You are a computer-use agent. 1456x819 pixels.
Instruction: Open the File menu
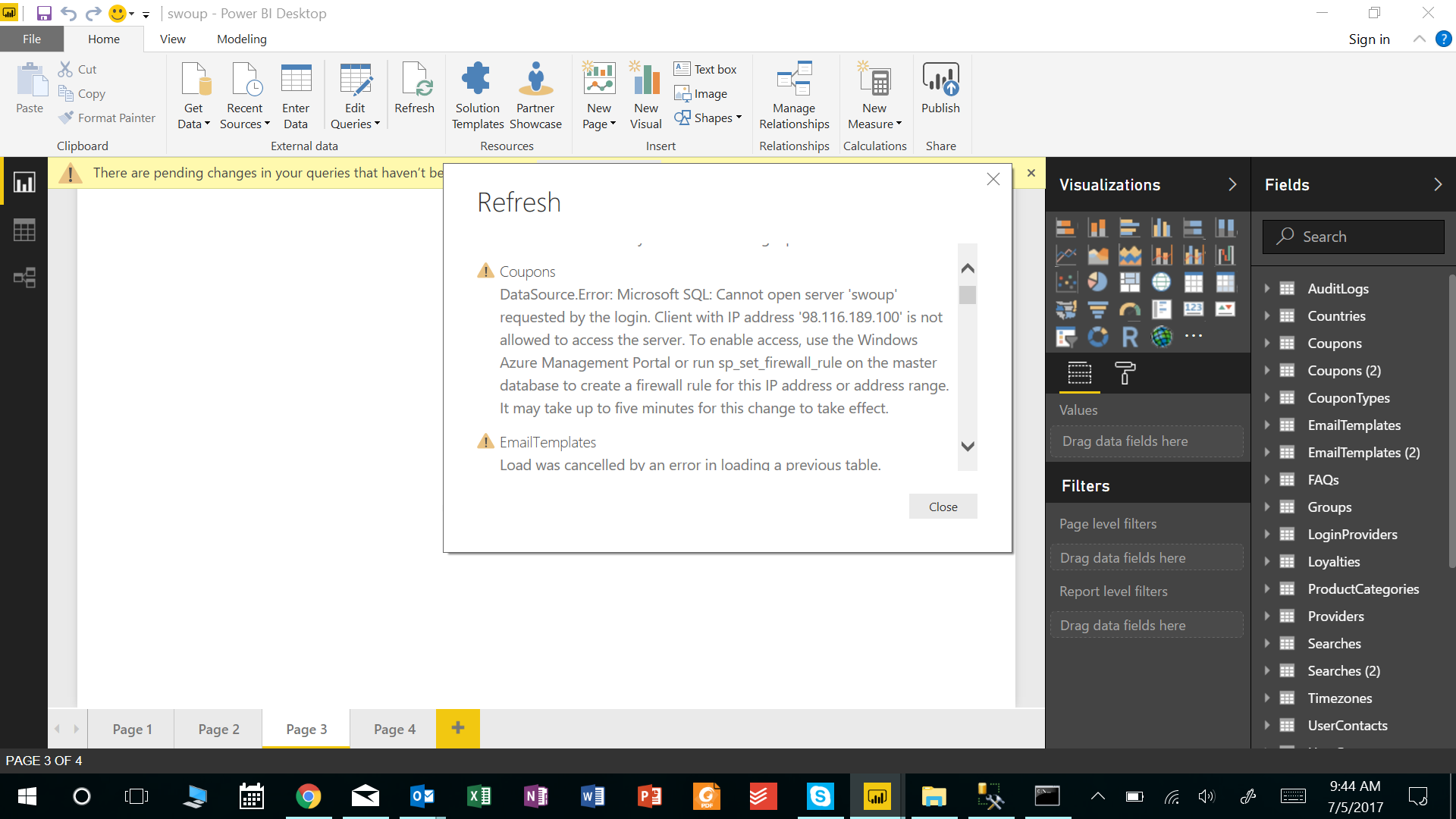click(32, 39)
